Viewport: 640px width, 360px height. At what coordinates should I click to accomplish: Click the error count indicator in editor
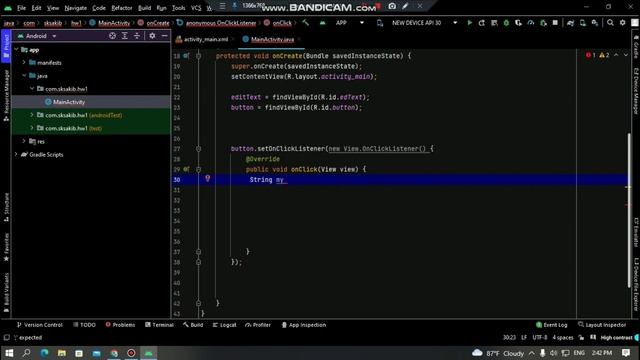tap(591, 55)
